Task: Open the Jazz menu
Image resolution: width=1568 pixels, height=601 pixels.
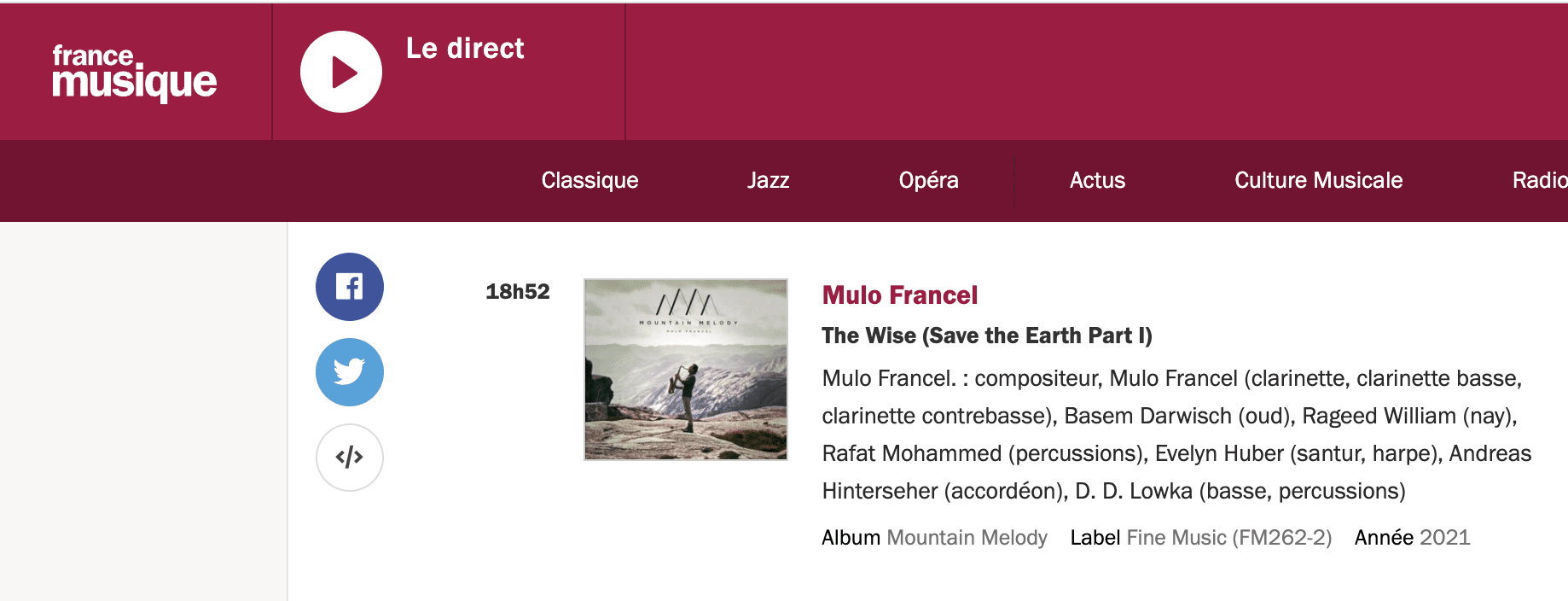Action: click(768, 180)
